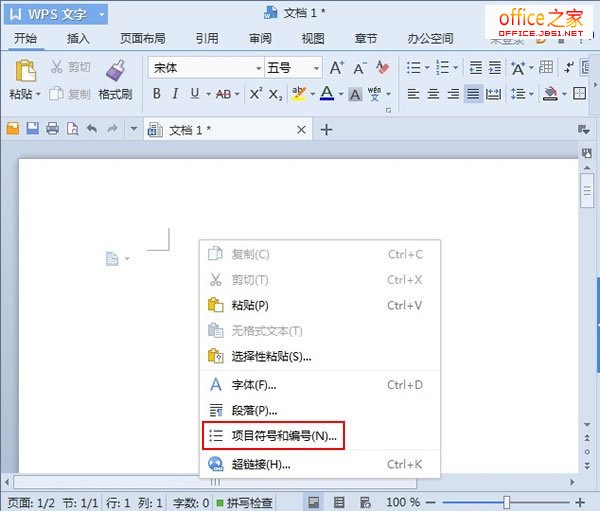Toggle Bold formatting
The image size is (600, 511).
coord(157,93)
